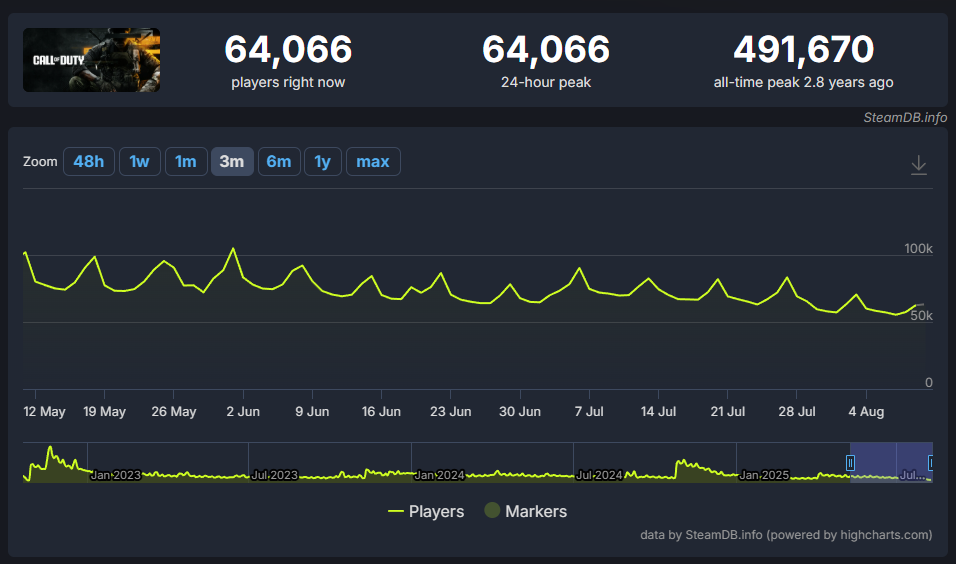Choose the 3m zoom button
This screenshot has width=956, height=564.
click(232, 162)
